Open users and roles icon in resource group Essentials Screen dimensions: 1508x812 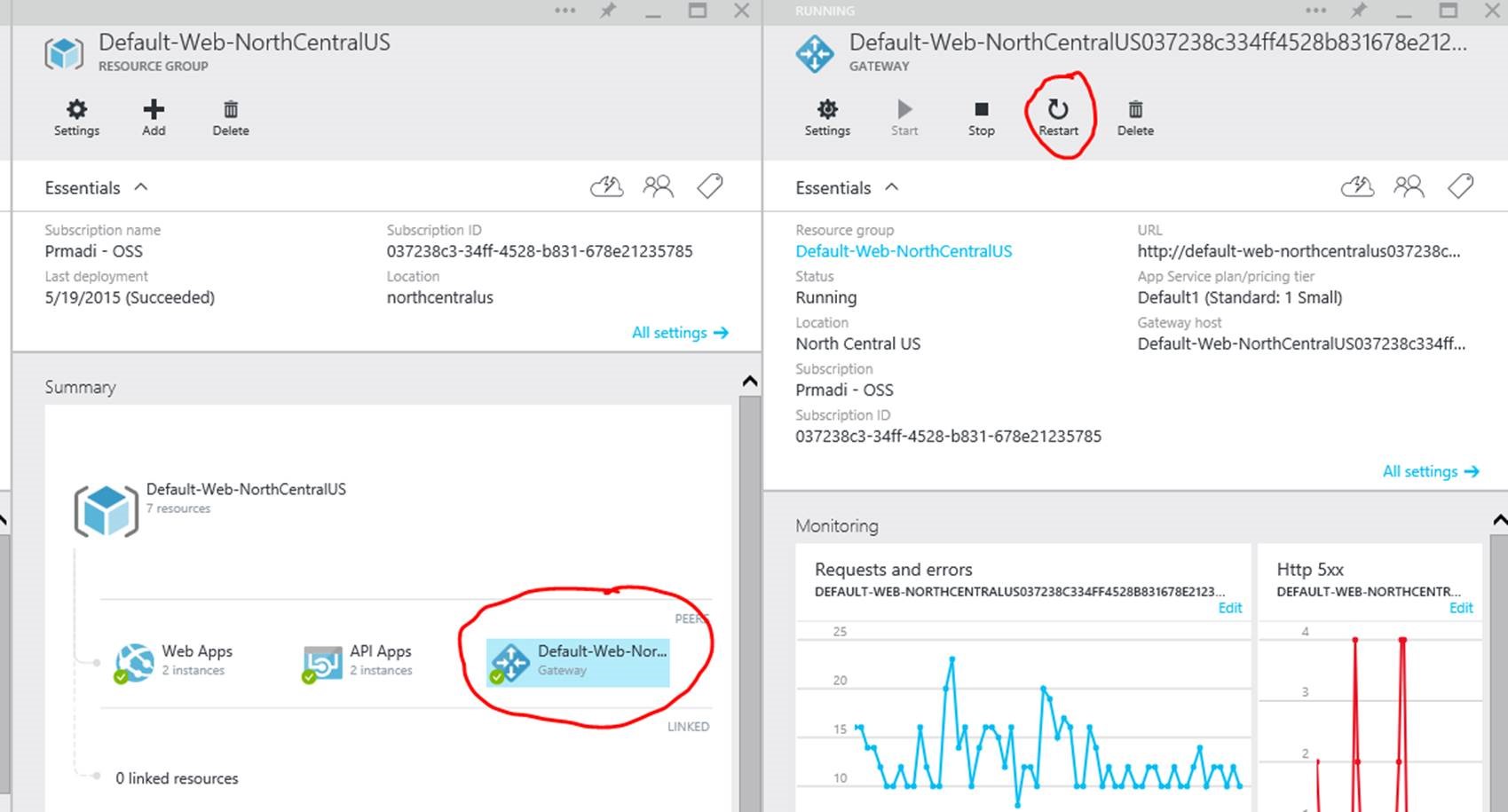[x=659, y=186]
